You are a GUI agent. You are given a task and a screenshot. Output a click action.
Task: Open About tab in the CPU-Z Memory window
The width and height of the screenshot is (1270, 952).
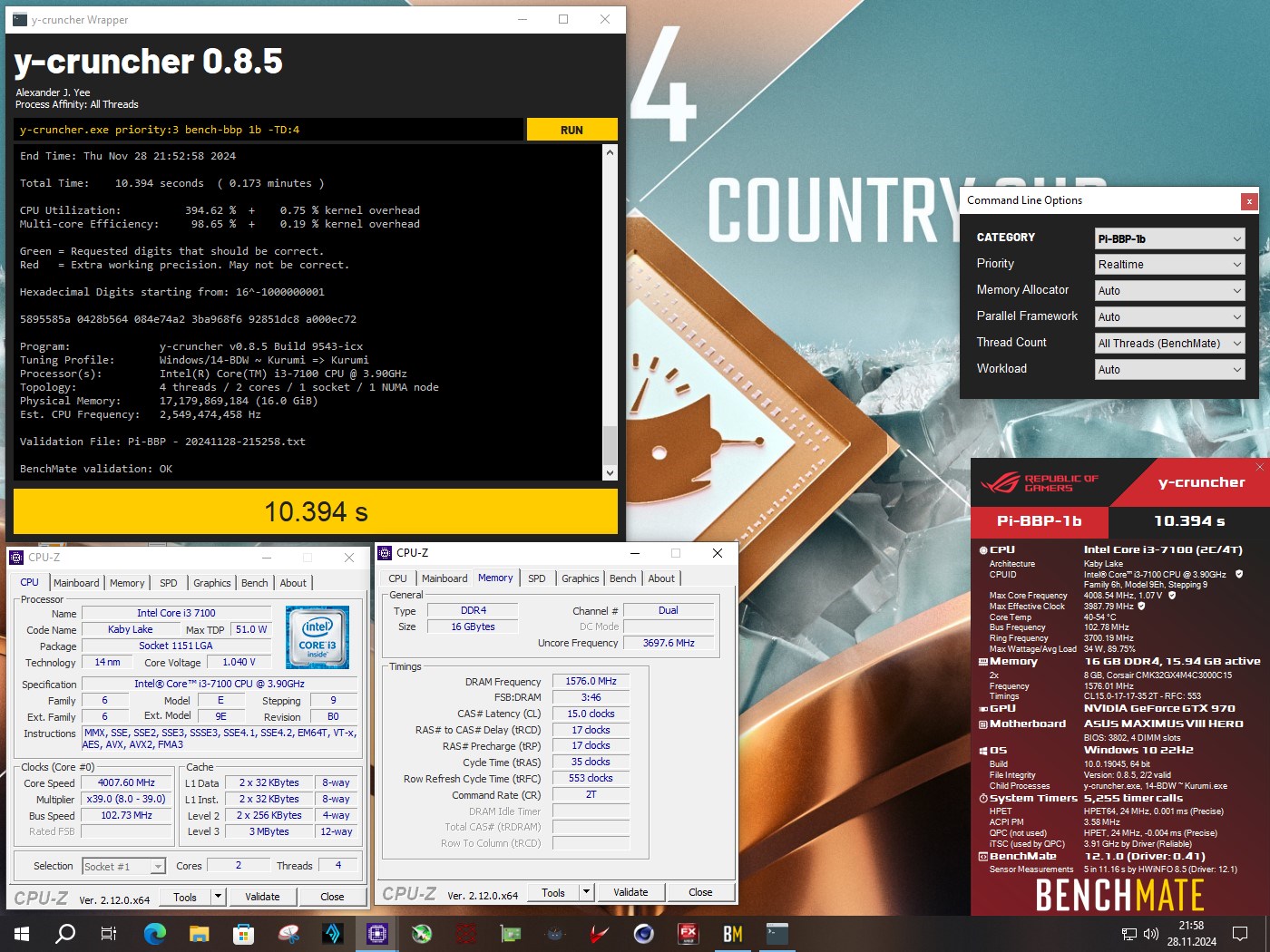[x=661, y=578]
